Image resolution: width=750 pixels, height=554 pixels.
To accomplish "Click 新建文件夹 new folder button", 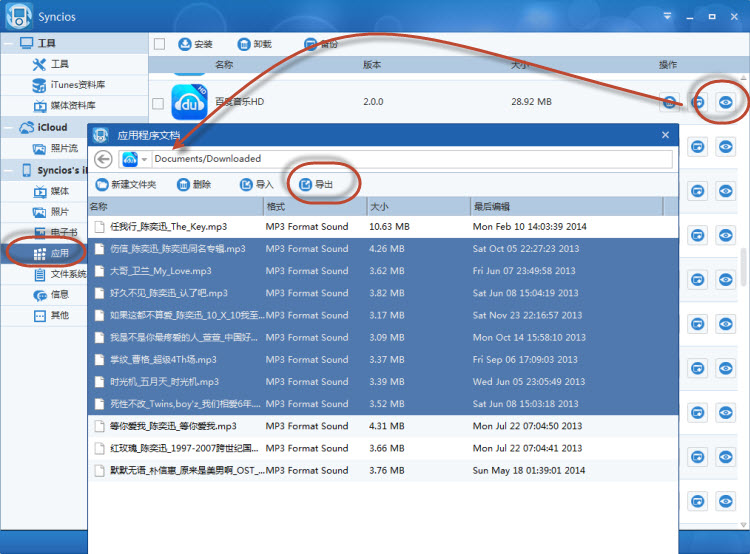I will 126,185.
